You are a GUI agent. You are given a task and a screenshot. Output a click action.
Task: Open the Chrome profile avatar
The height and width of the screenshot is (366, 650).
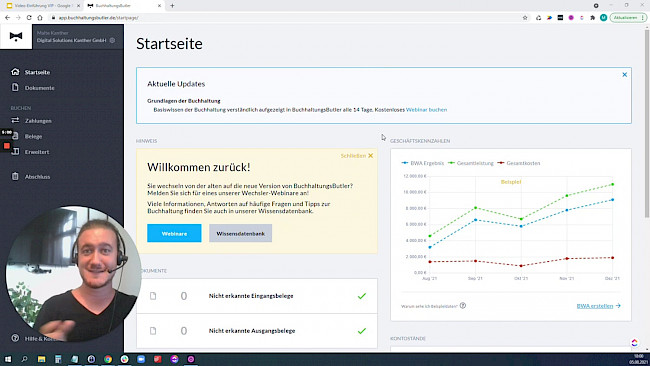coord(603,18)
